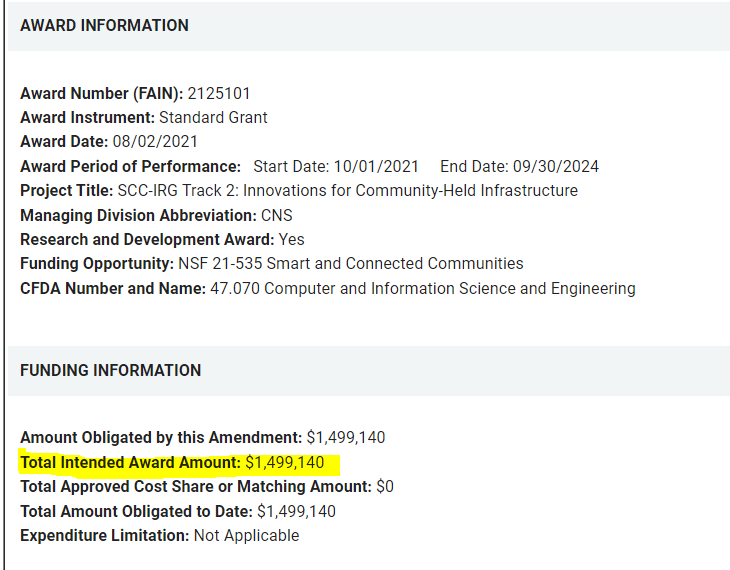Click the Total Amount Obligated to Date label
This screenshot has height=570, width=730.
click(136, 512)
